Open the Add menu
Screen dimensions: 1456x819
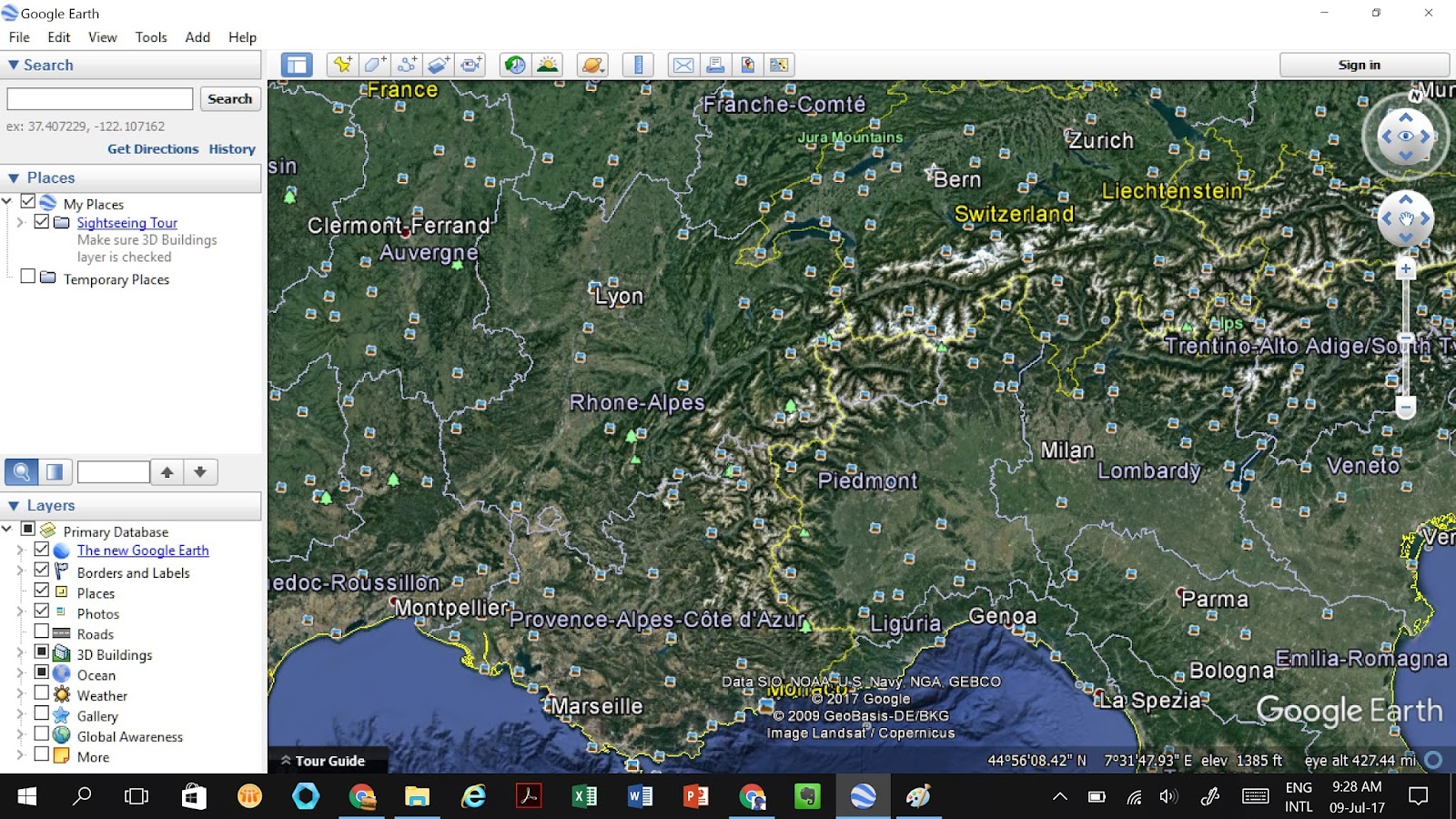pyautogui.click(x=197, y=37)
